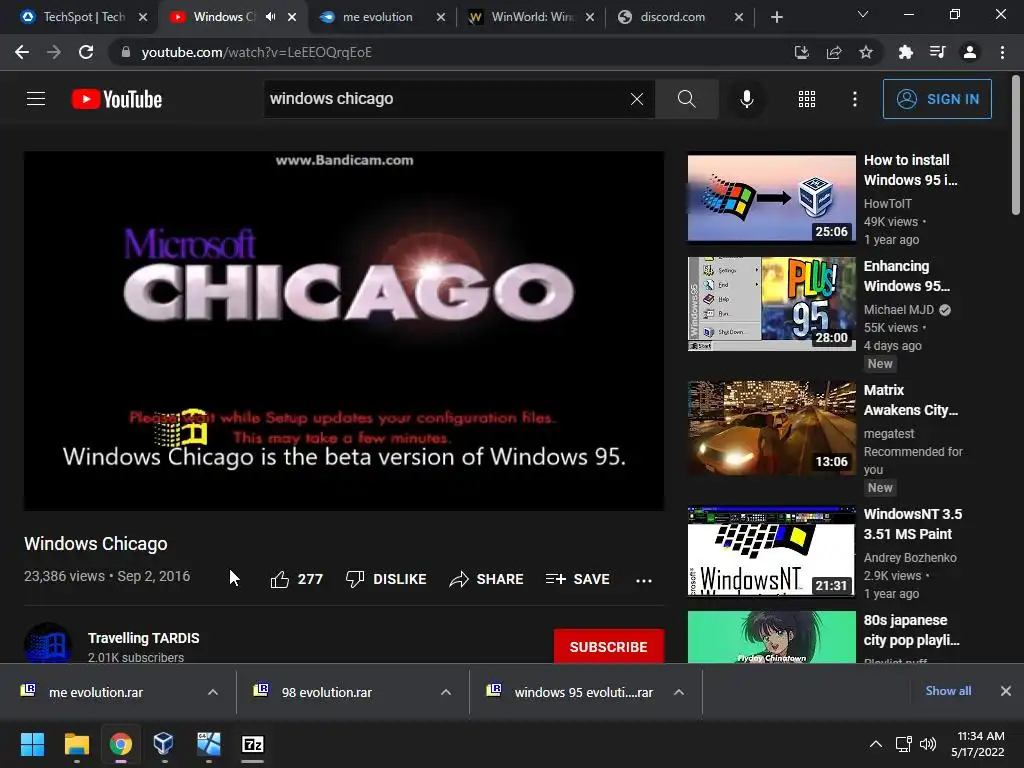Click the install app icon in address bar
Viewport: 1024px width, 768px height.
click(x=801, y=52)
